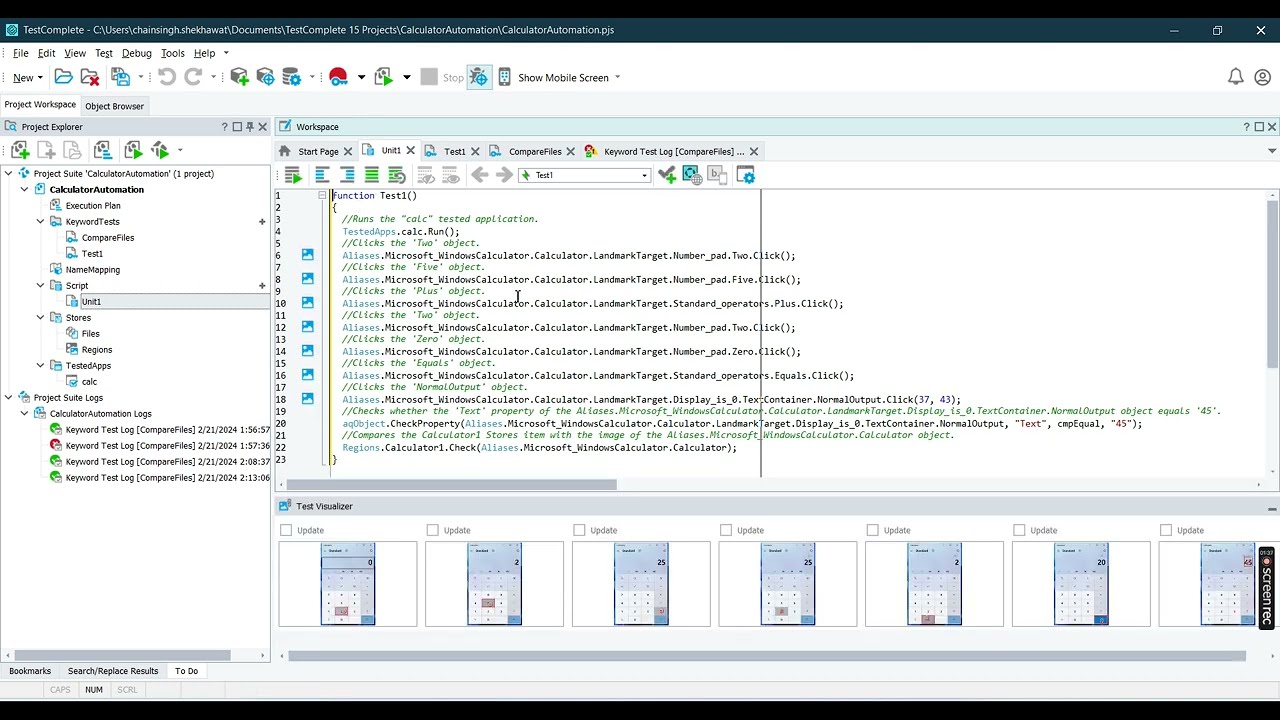Image resolution: width=1280 pixels, height=720 pixels.
Task: Click the Uncomment block icon with undo arrow
Action: coord(397,175)
